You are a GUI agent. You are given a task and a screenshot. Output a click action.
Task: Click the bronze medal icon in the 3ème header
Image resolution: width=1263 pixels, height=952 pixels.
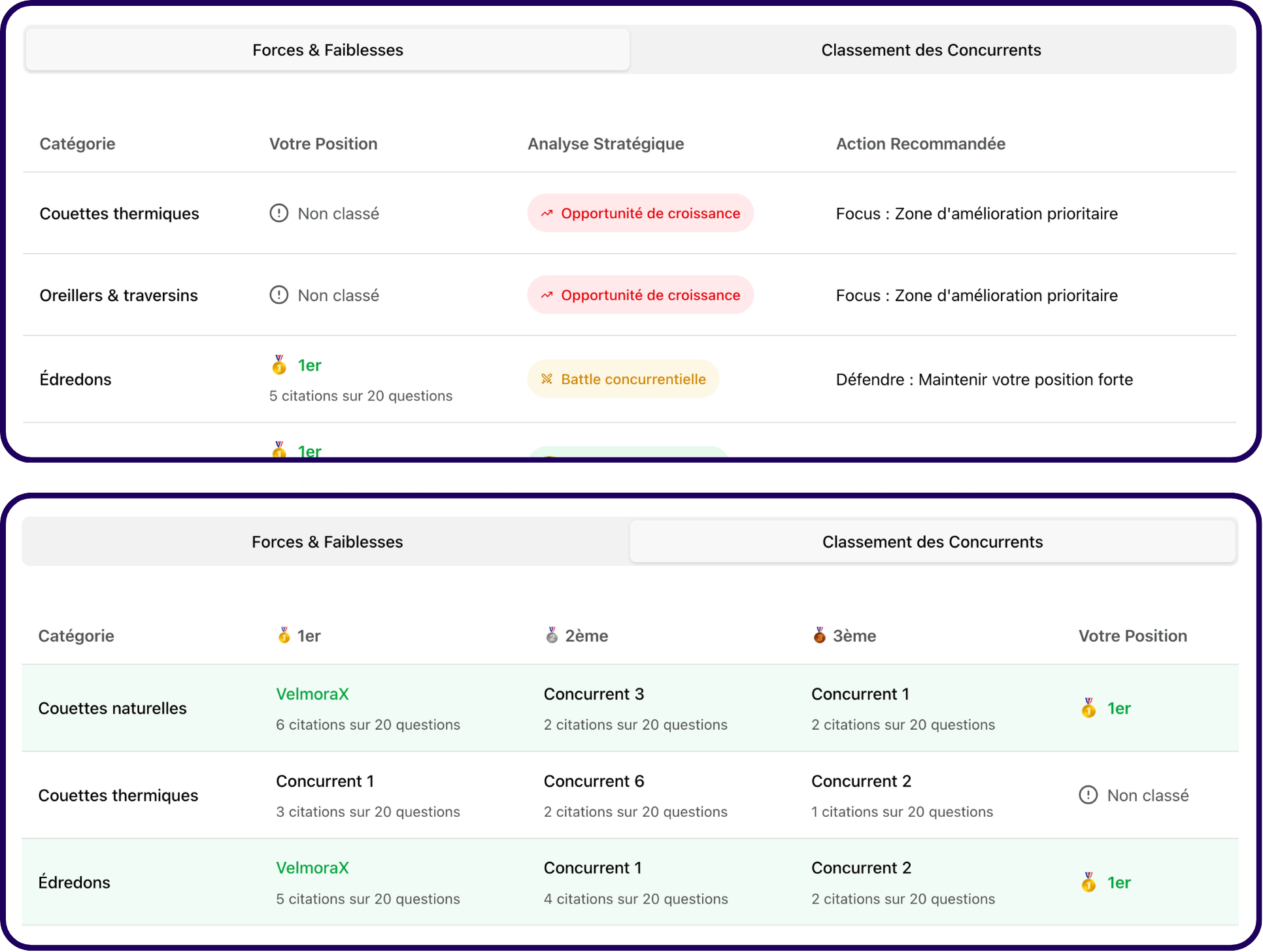[820, 635]
